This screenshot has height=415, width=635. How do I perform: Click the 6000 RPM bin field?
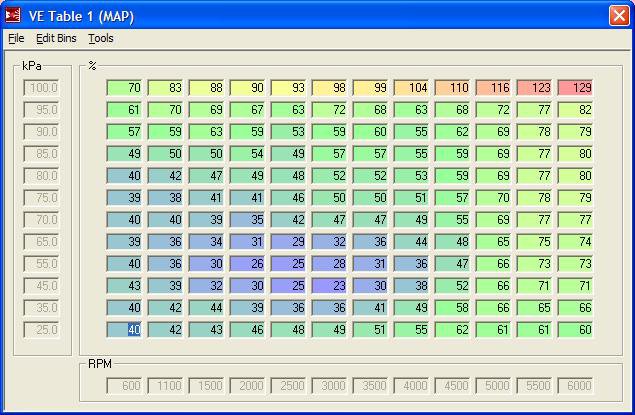pyautogui.click(x=576, y=385)
